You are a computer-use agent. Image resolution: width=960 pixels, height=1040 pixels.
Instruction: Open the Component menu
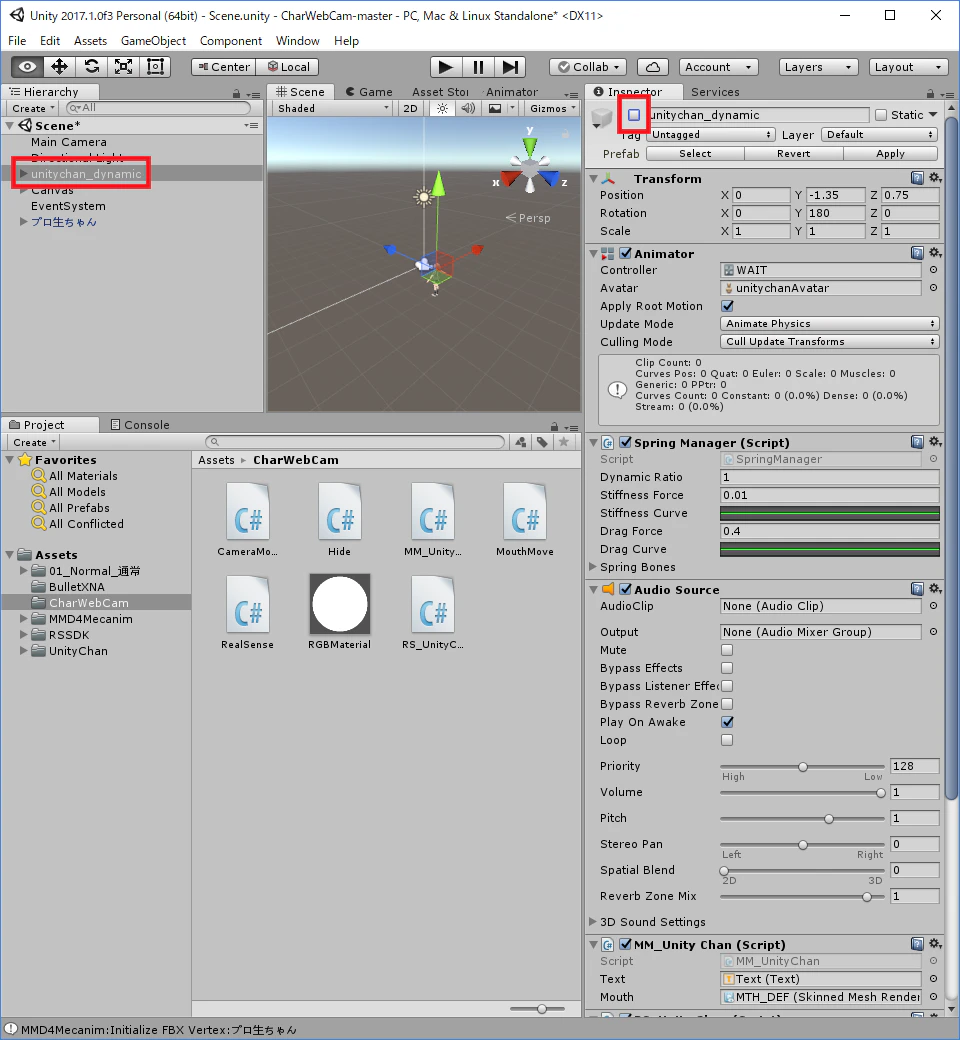click(231, 40)
